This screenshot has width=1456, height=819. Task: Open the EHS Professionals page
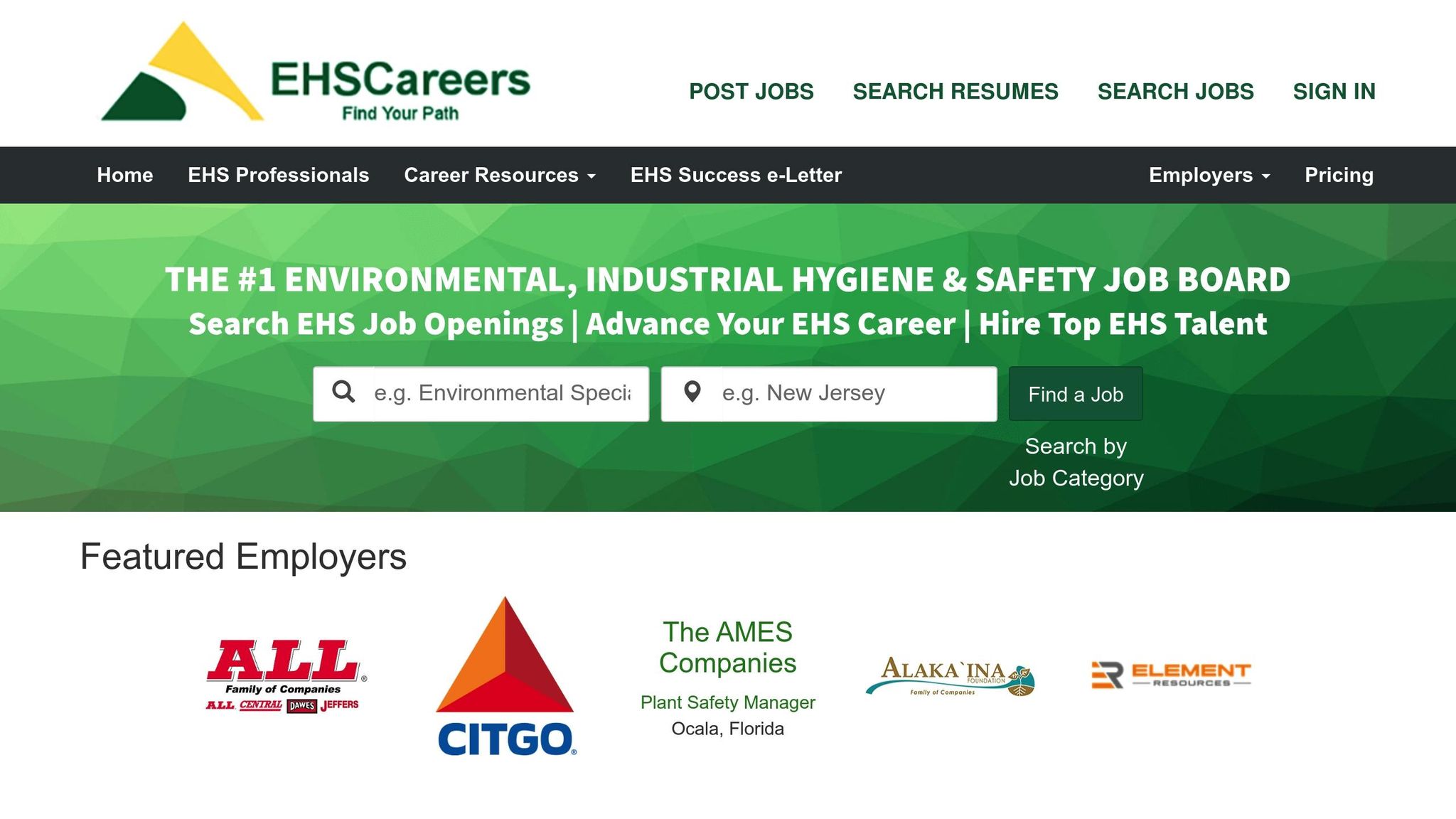pos(279,175)
